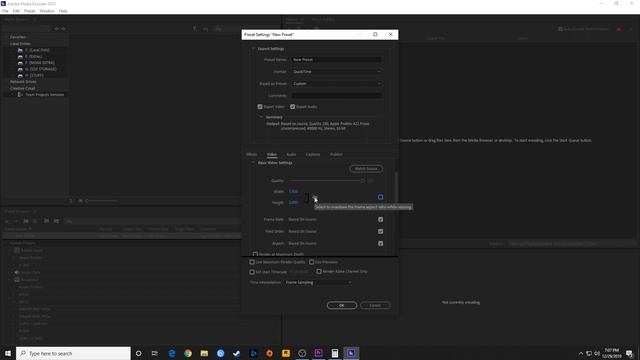Open the Based on Preset dropdown
Image resolution: width=640 pixels, height=360 pixels.
click(x=337, y=84)
